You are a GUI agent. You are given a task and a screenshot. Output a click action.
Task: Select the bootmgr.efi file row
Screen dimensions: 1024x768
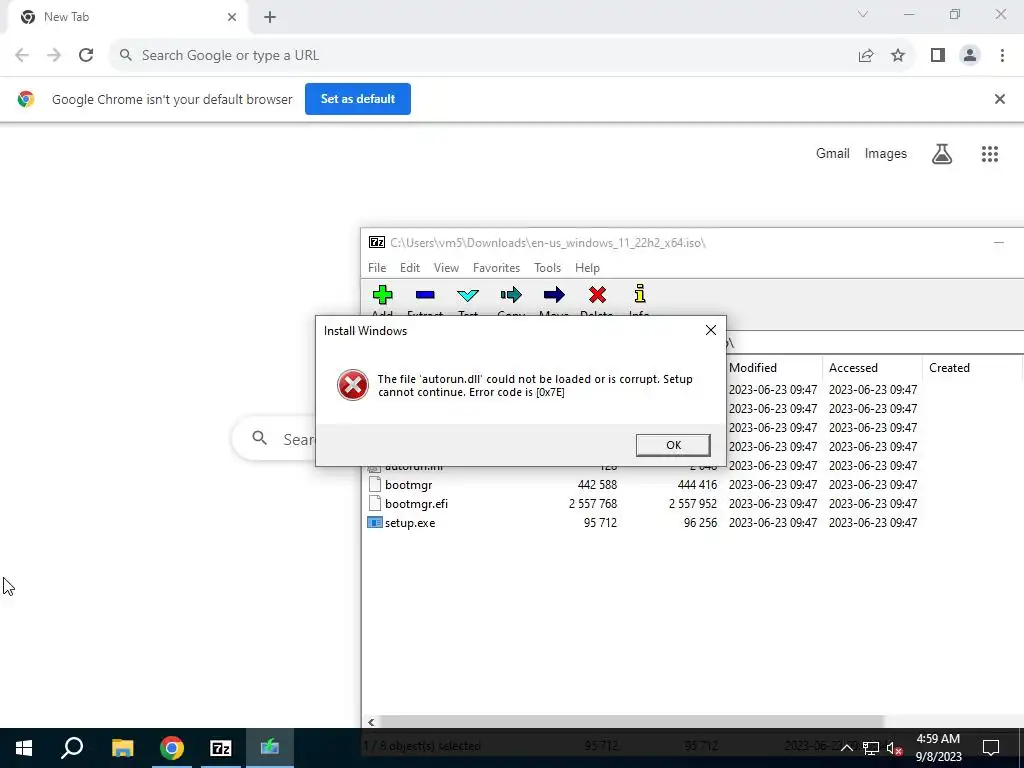coord(641,504)
